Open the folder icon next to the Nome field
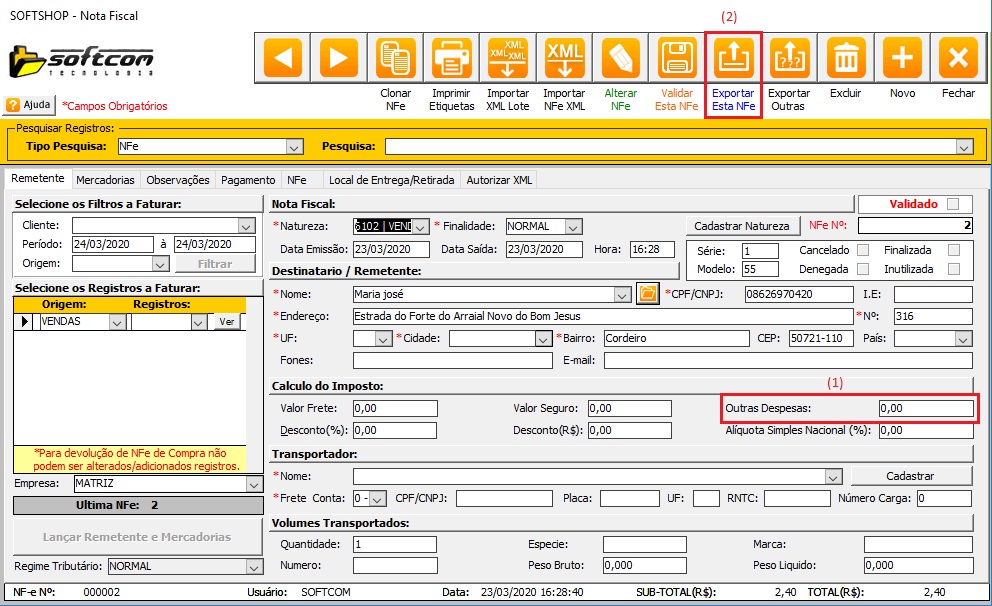This screenshot has width=992, height=606. 647,294
